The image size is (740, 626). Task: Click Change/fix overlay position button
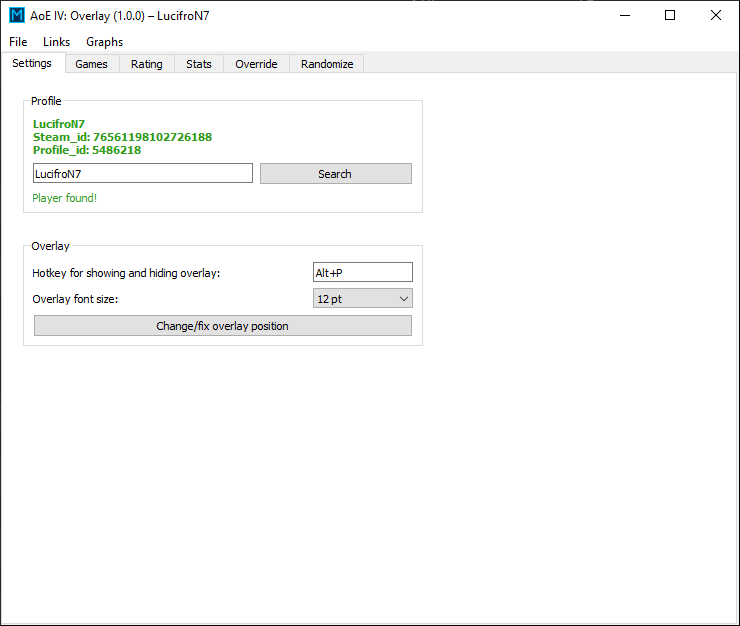(223, 326)
